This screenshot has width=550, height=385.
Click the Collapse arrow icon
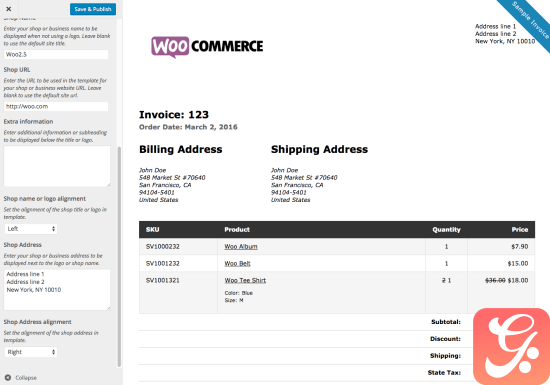coord(8,378)
